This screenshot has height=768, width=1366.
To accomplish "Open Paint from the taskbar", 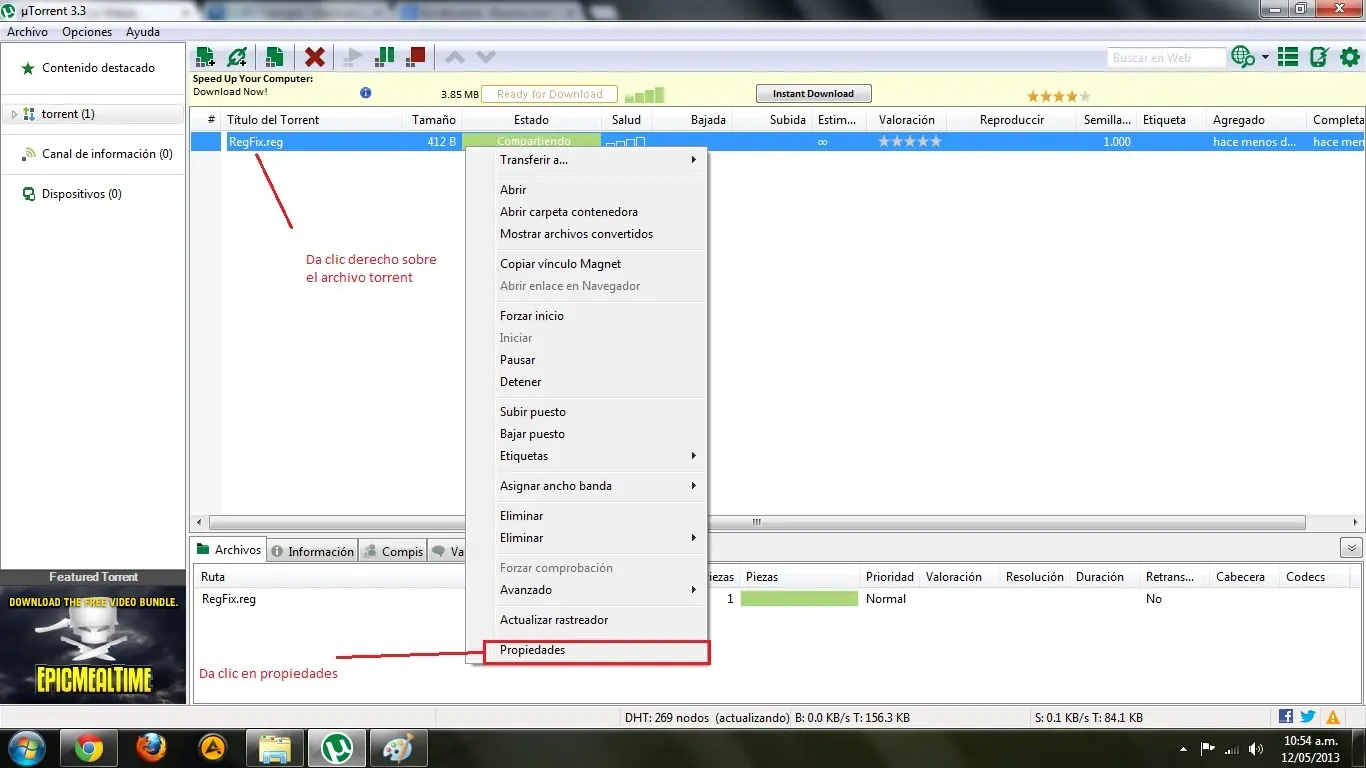I will pyautogui.click(x=398, y=748).
